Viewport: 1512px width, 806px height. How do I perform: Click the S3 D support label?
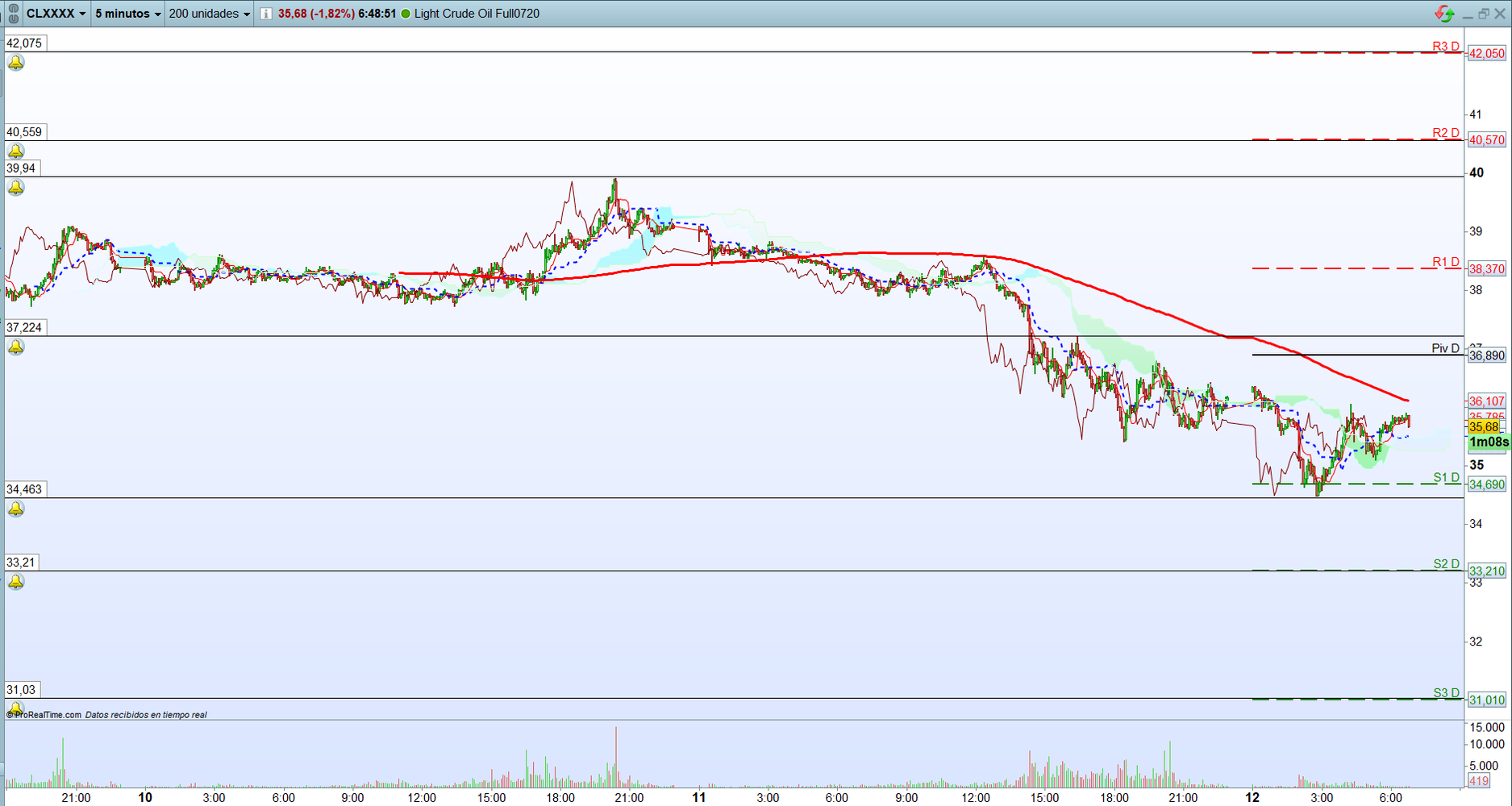tap(1447, 693)
